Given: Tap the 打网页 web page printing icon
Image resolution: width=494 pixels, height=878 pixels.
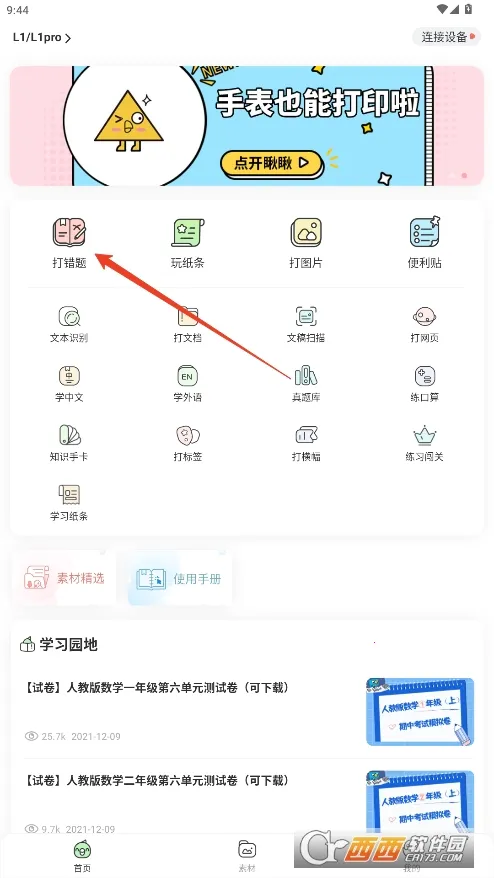Looking at the screenshot, I should click(425, 317).
